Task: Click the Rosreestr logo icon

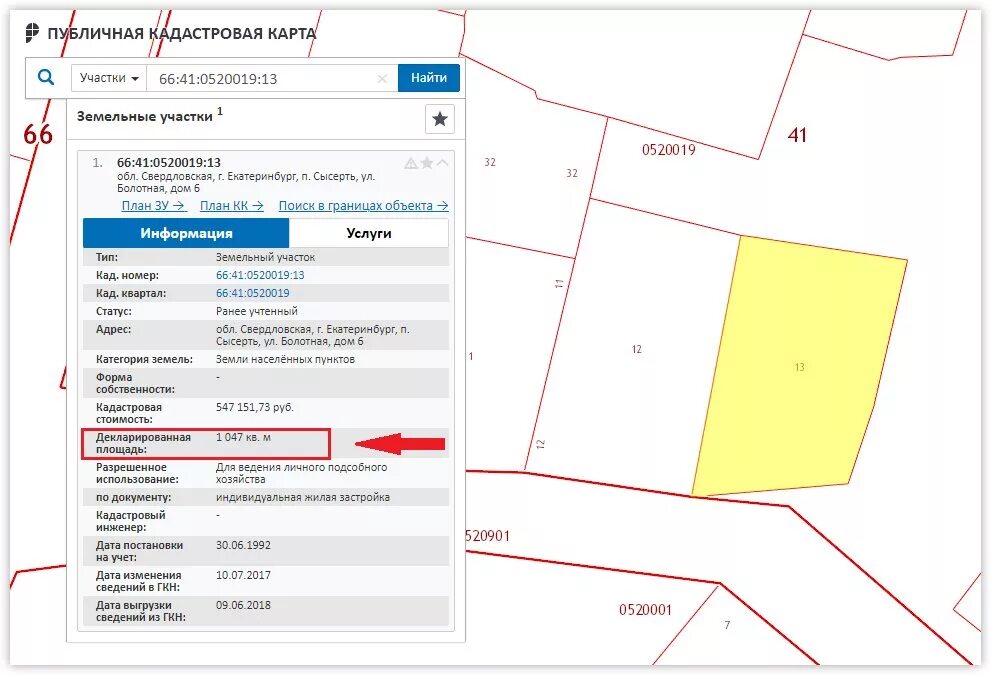Action: click(32, 32)
